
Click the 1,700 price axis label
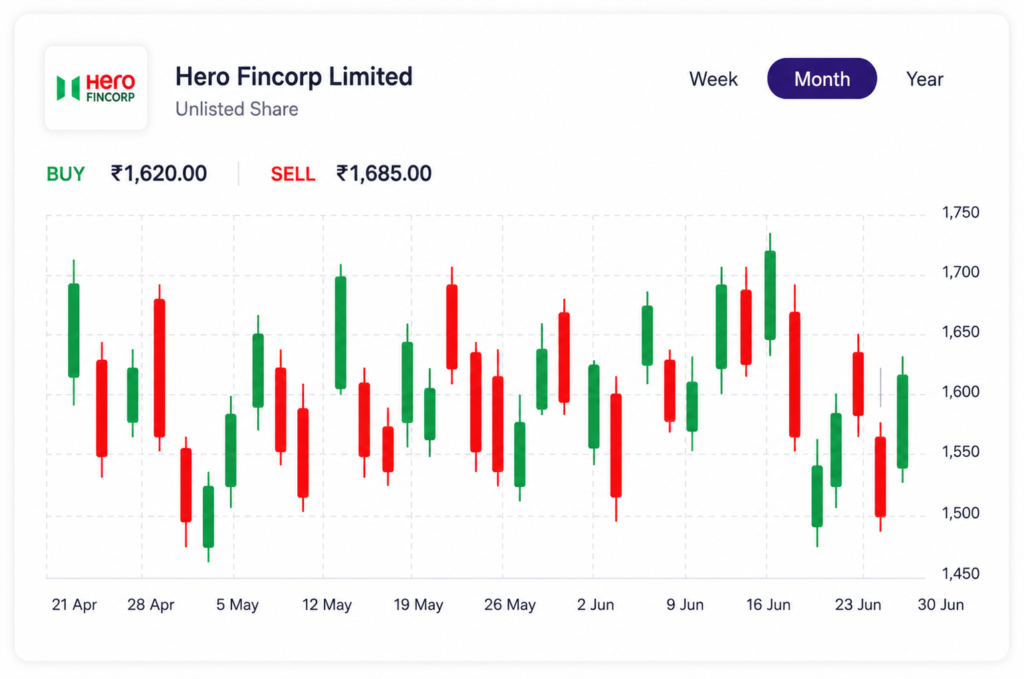click(x=960, y=272)
